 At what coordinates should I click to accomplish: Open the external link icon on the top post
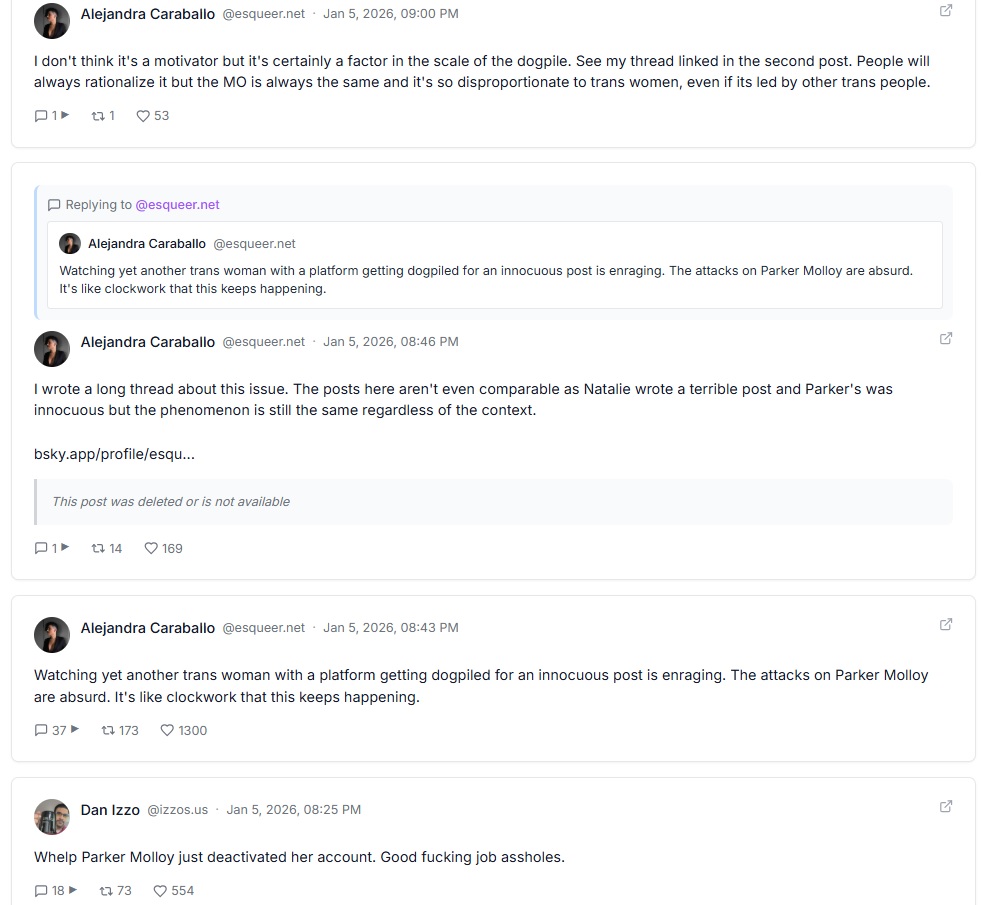[x=945, y=10]
